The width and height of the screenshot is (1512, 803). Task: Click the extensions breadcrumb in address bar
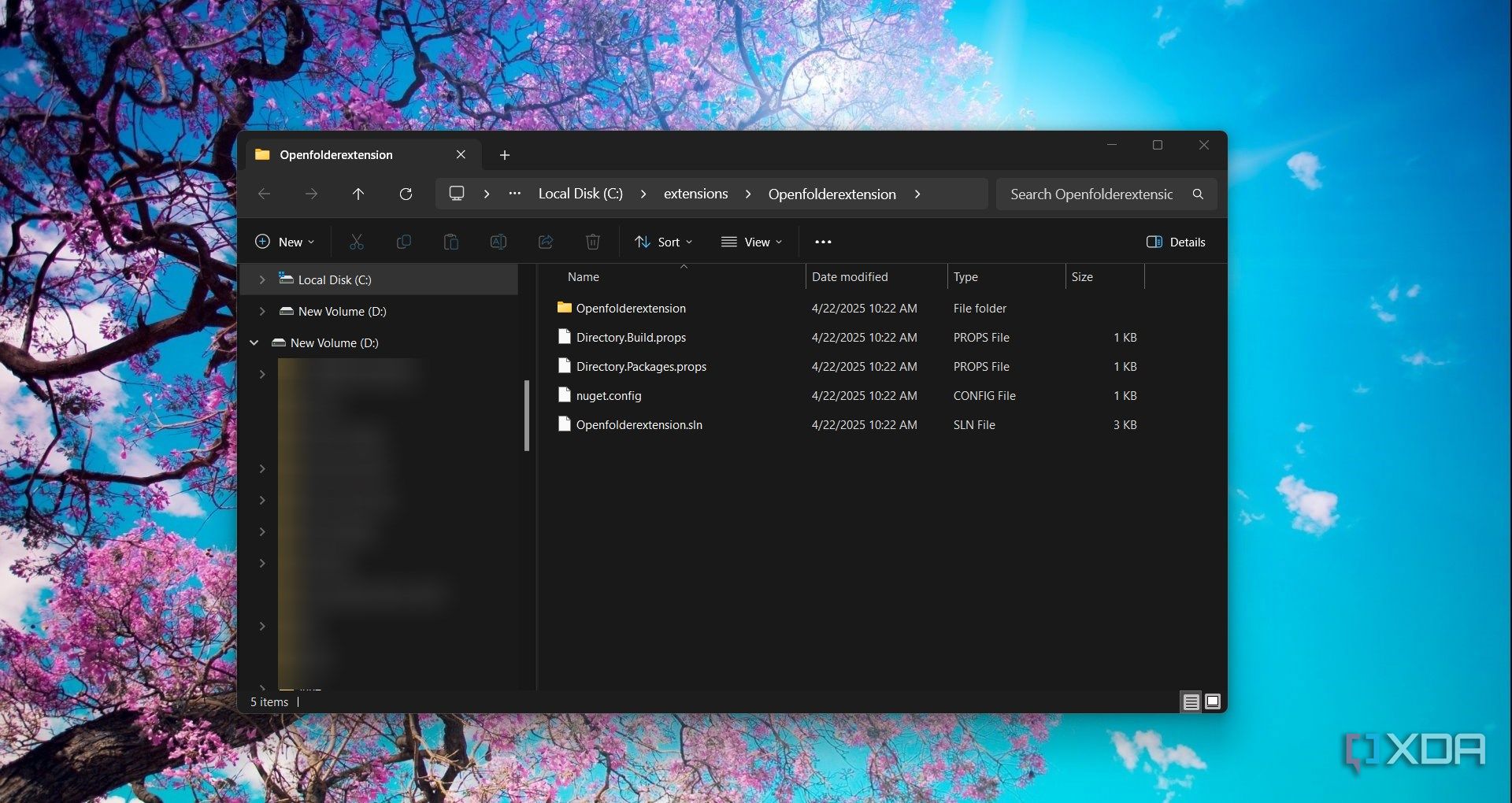point(695,194)
